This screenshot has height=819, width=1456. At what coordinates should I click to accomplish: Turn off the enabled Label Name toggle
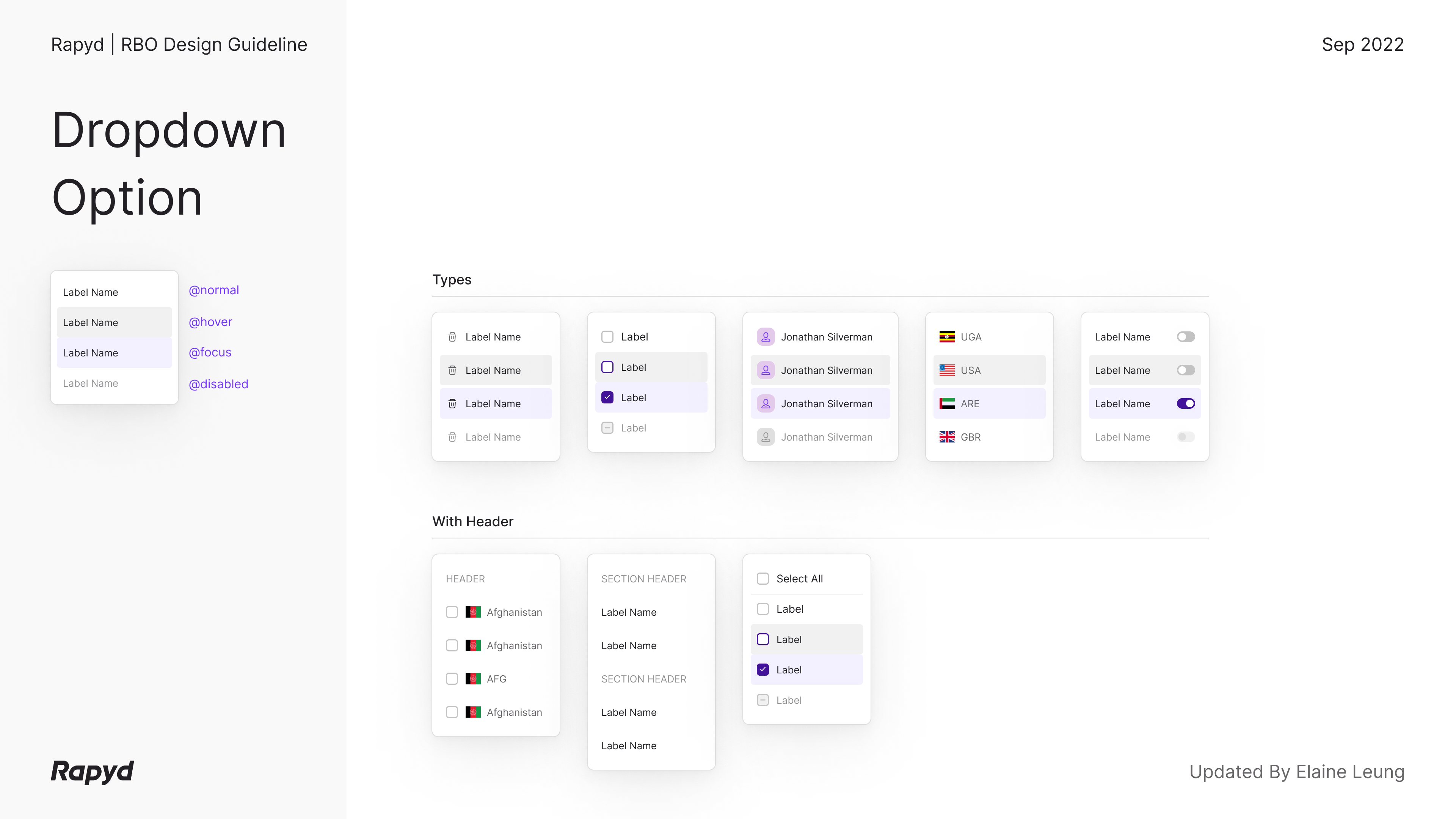1186,403
